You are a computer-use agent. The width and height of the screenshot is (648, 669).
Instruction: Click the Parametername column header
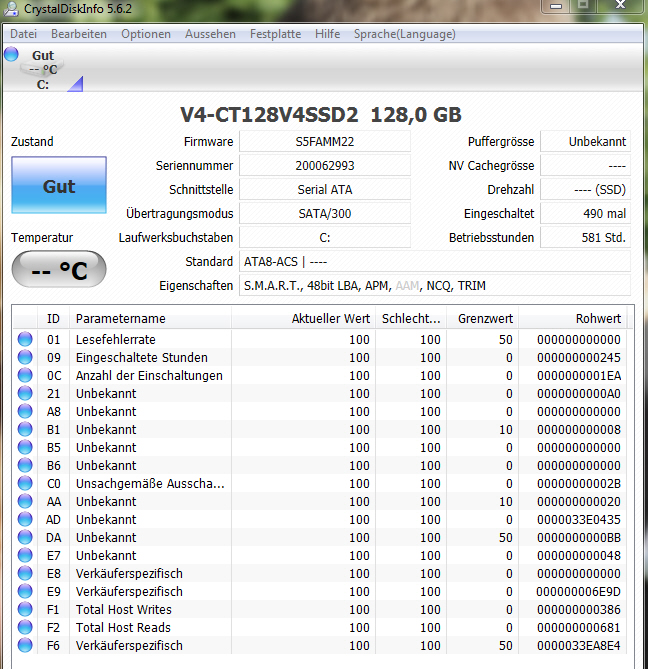150,318
